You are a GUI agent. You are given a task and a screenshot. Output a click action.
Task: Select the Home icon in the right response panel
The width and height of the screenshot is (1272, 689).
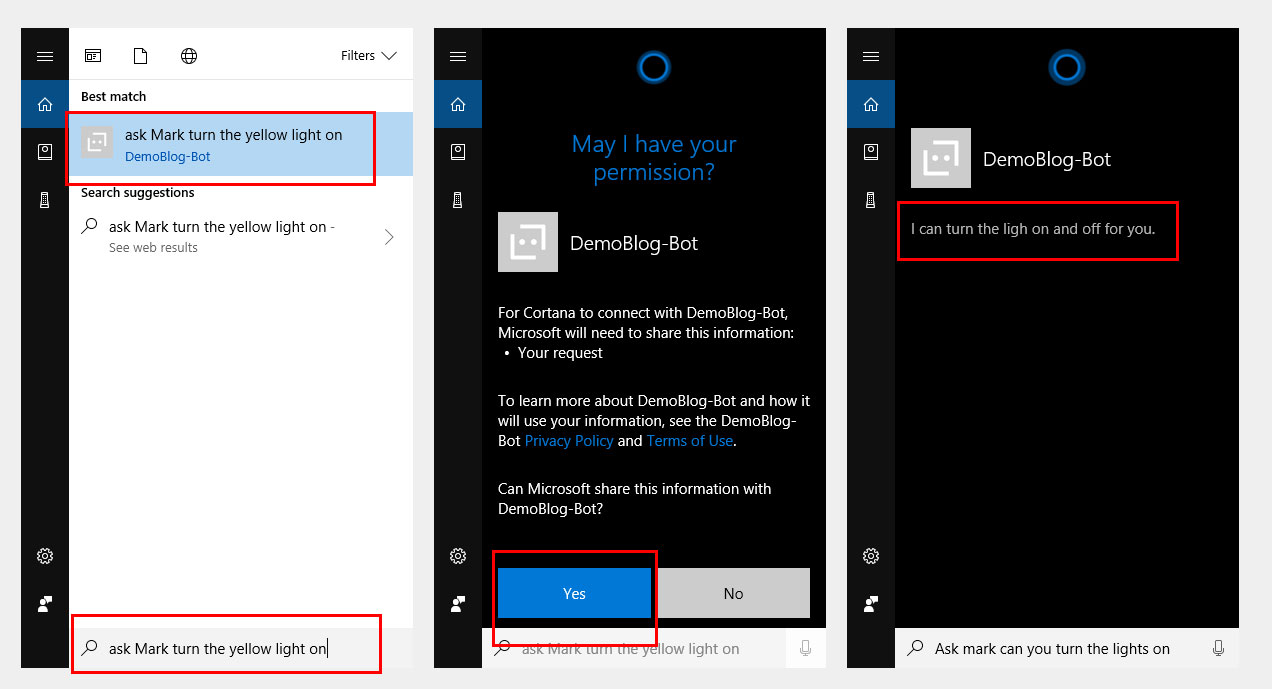tap(871, 104)
